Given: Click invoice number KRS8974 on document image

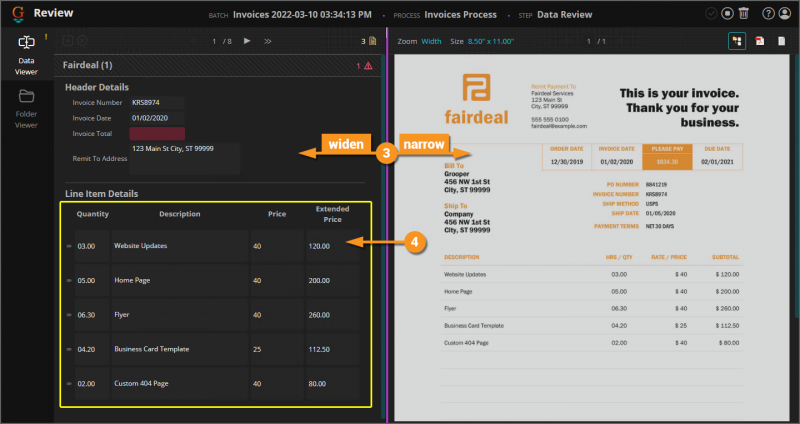Looking at the screenshot, I should (656, 194).
